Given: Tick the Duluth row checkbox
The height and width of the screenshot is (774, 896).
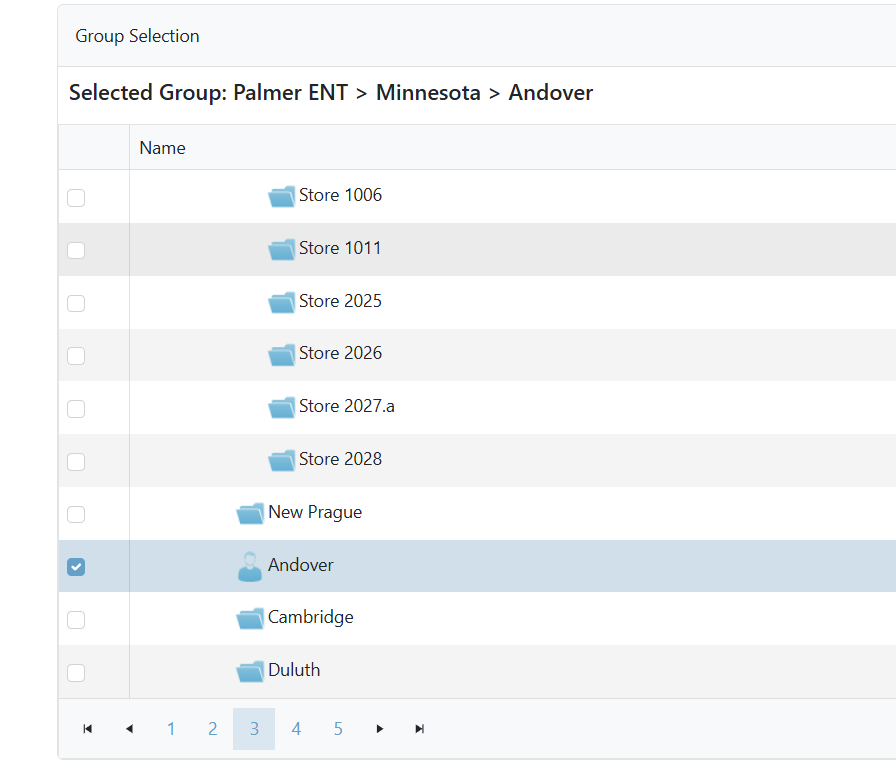Looking at the screenshot, I should [x=76, y=673].
